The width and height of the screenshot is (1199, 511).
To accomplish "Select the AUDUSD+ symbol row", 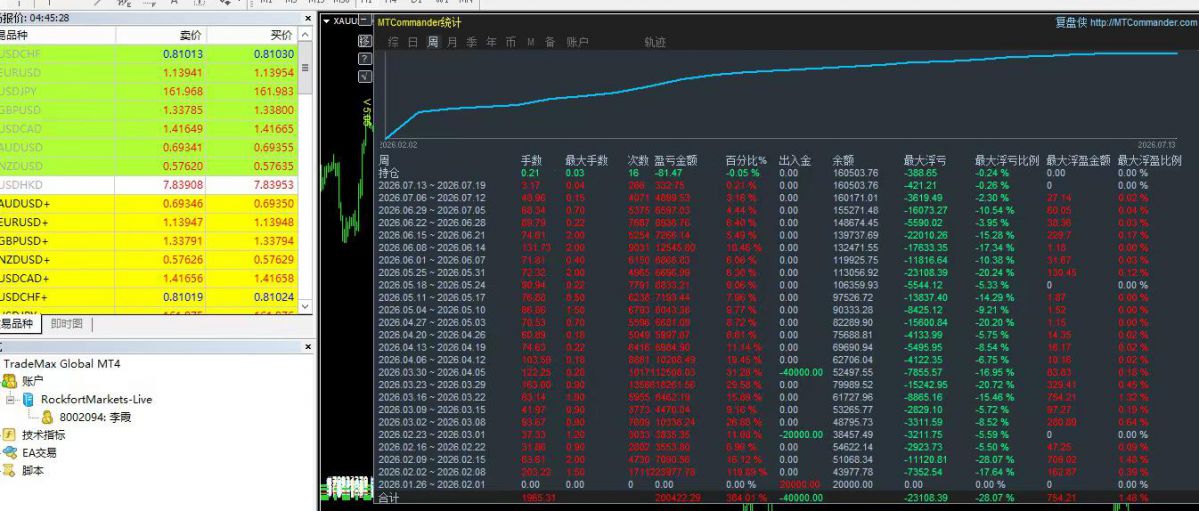I will tap(148, 203).
